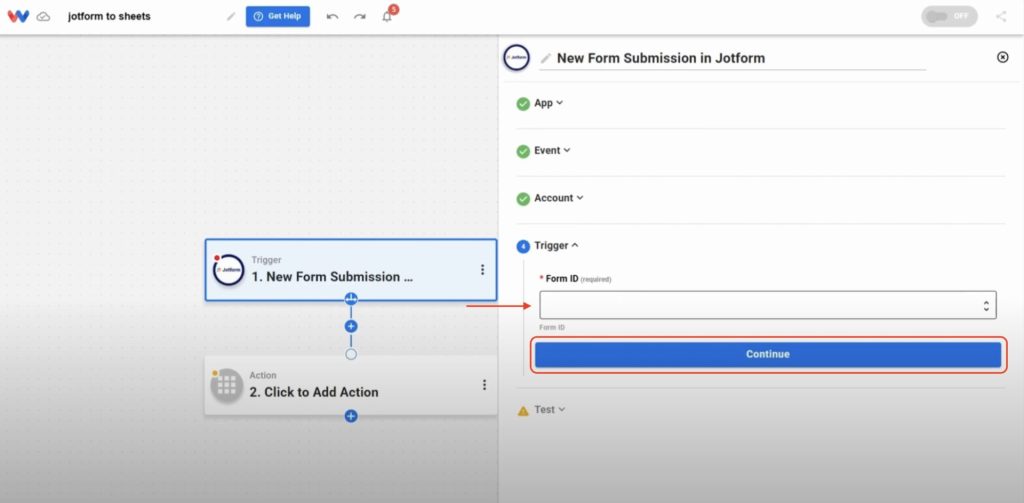Collapse the Trigger section
Viewport: 1024px width, 503px height.
coord(556,246)
